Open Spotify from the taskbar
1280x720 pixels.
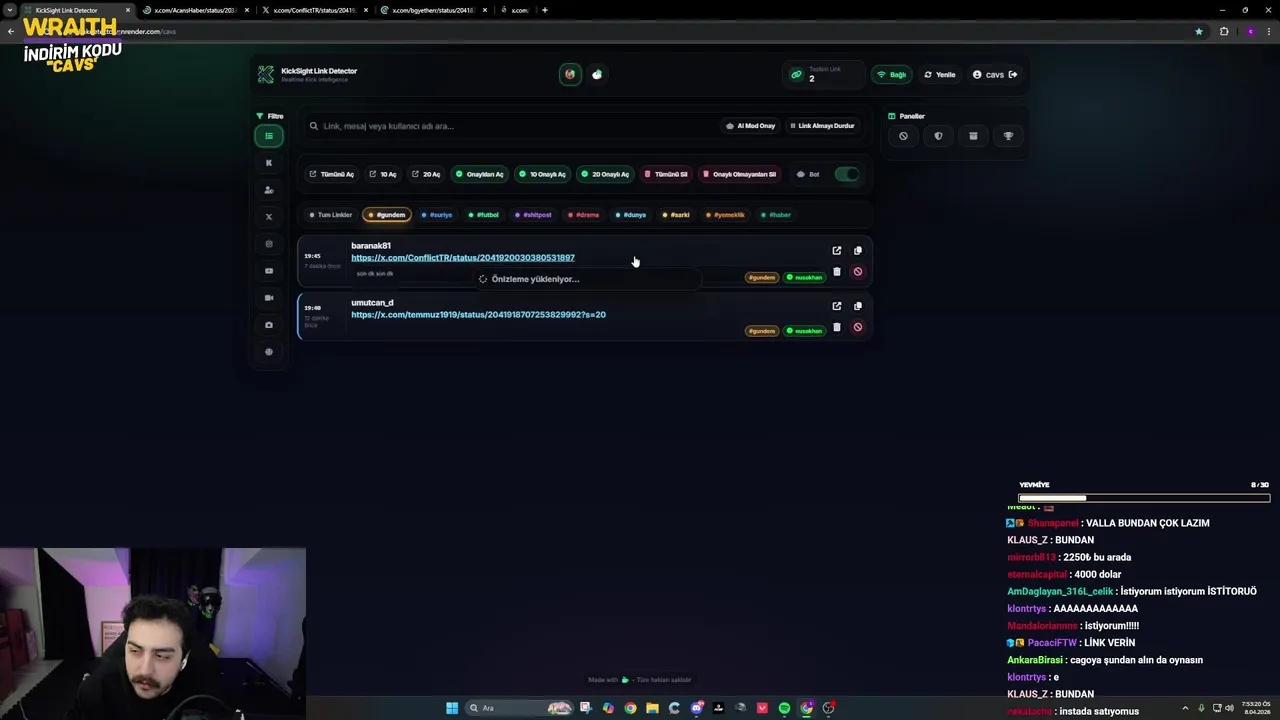pos(784,708)
